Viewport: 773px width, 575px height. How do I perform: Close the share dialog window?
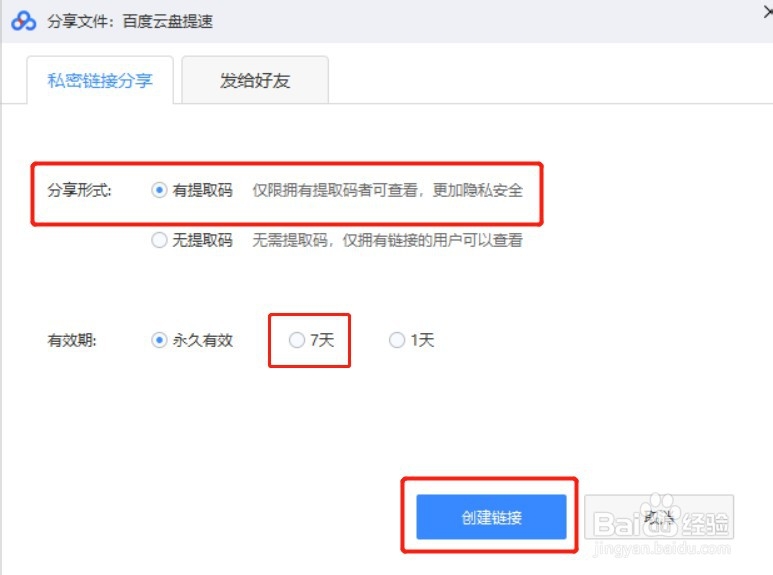[x=768, y=12]
